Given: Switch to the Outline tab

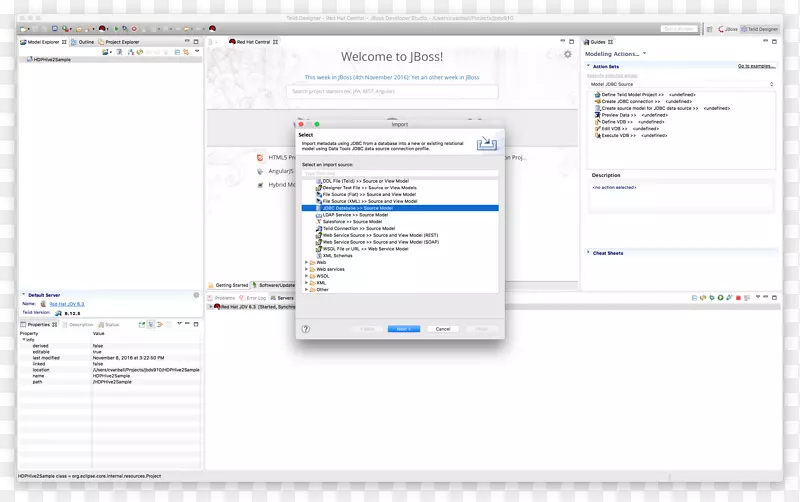Looking at the screenshot, I should (x=83, y=42).
